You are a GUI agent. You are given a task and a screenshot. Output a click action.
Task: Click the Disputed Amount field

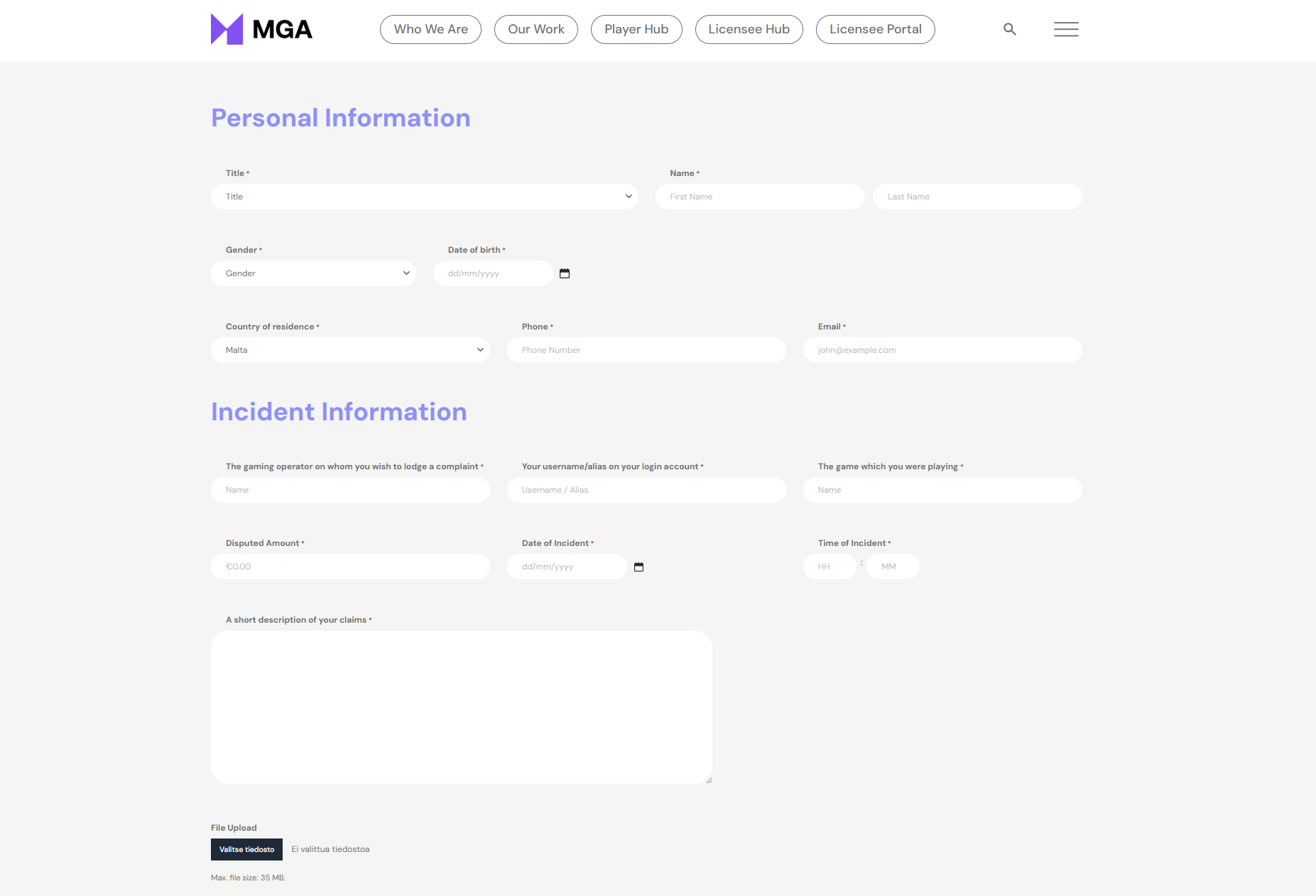point(350,567)
